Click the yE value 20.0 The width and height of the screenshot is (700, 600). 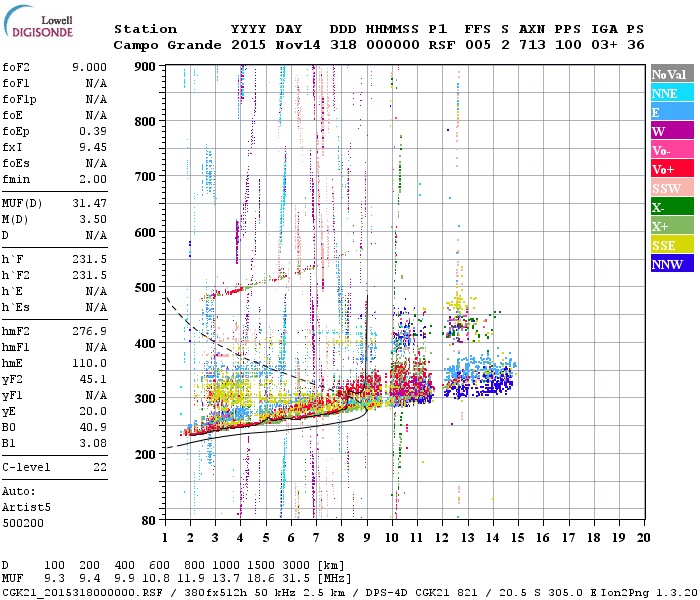(x=93, y=412)
